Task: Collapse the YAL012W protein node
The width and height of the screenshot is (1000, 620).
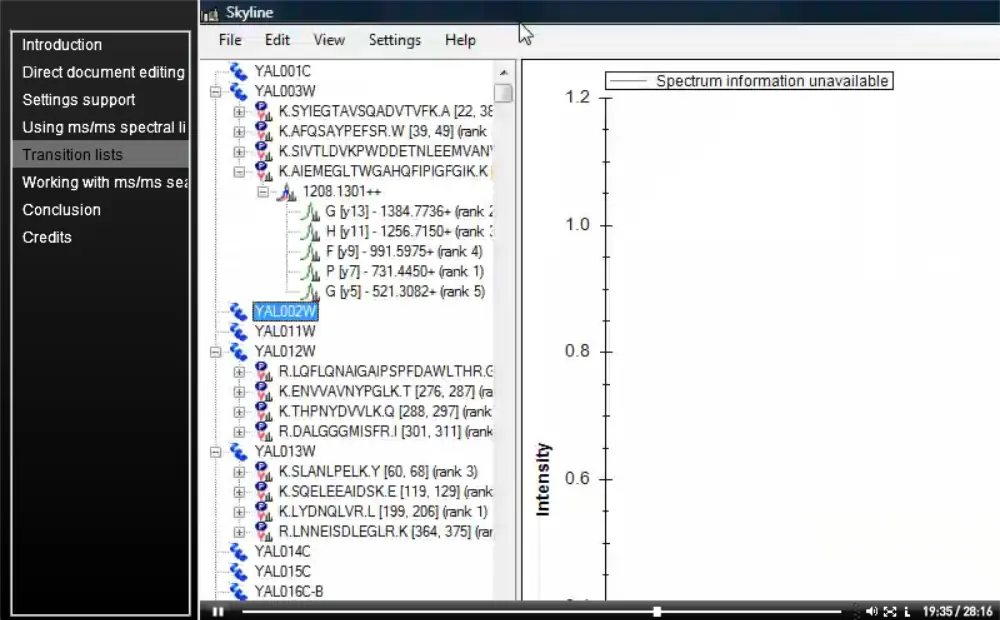Action: tap(216, 352)
